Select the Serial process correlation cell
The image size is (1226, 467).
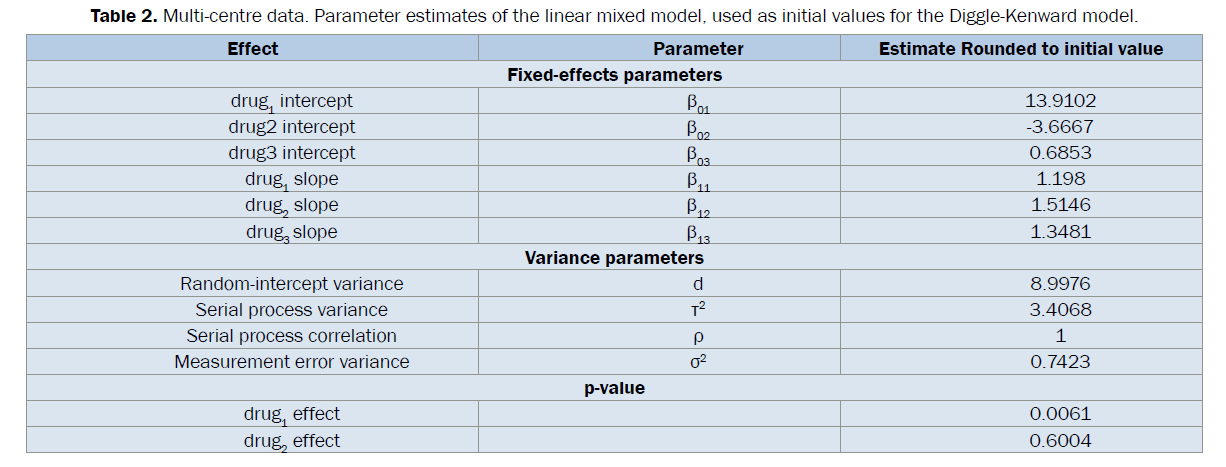point(291,336)
